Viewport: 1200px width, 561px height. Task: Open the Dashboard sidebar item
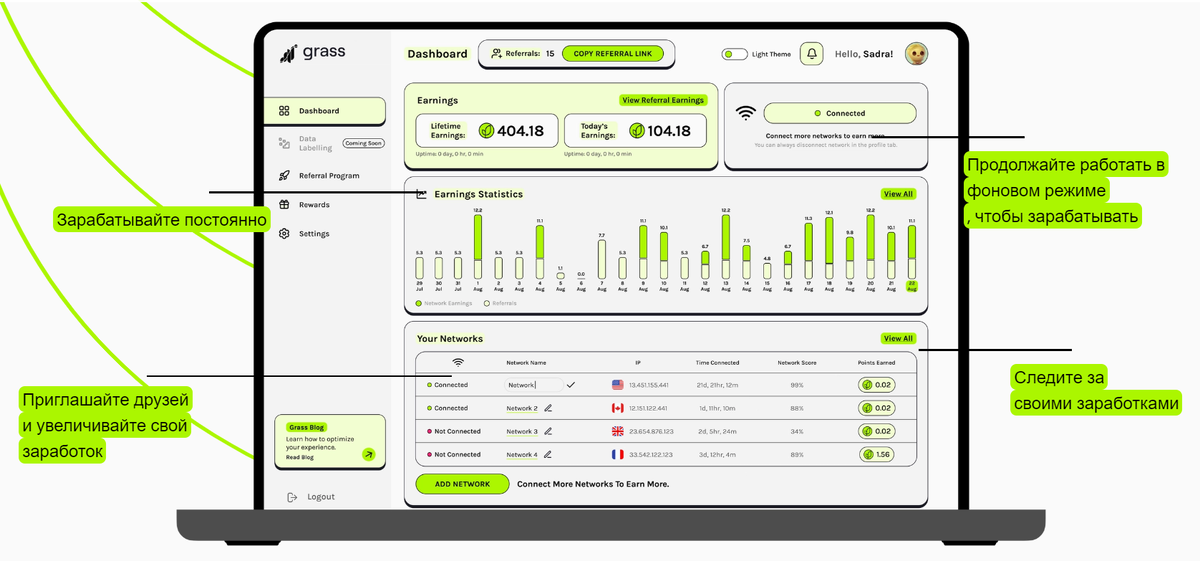point(325,111)
